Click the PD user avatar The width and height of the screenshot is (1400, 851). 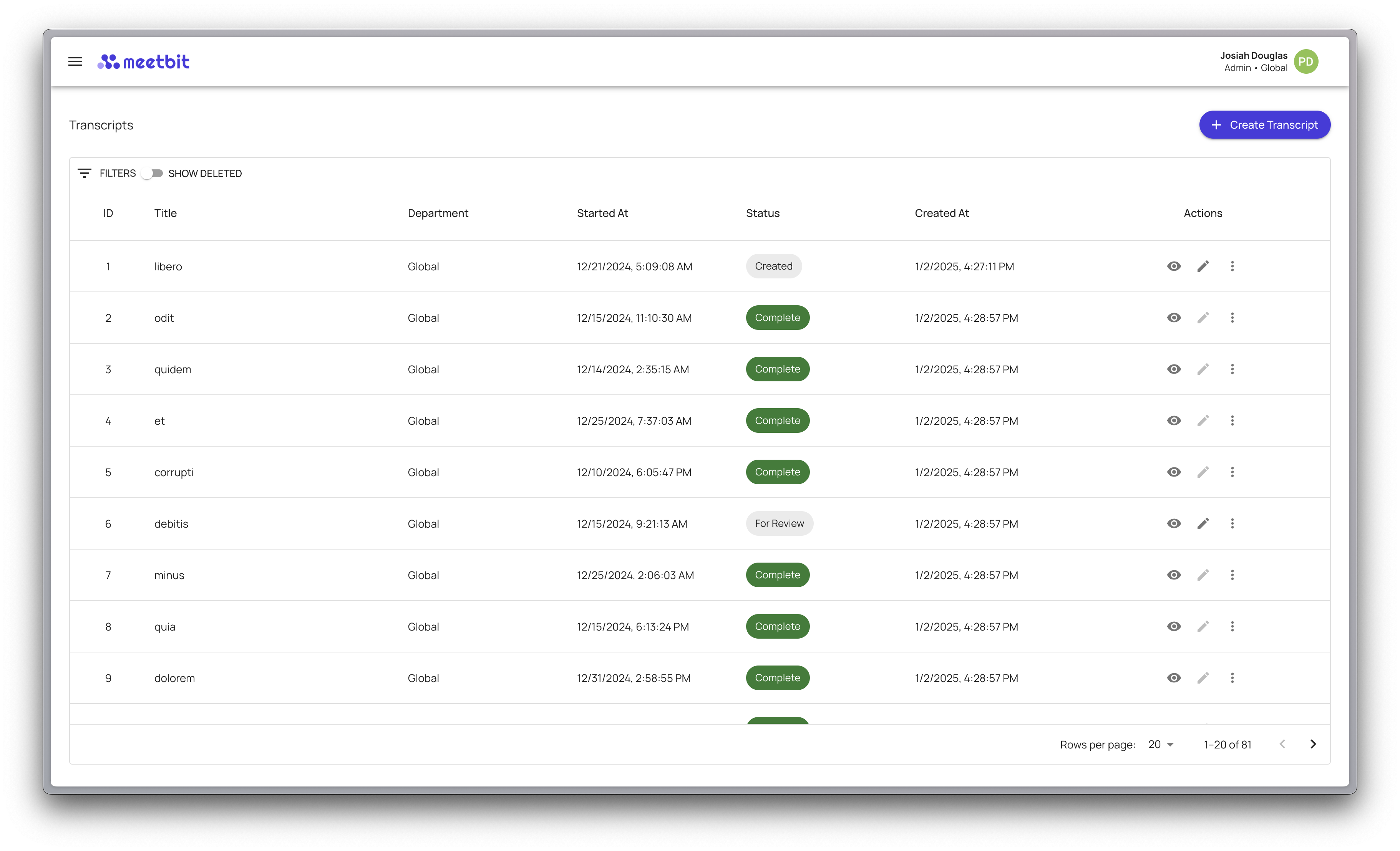(1306, 61)
